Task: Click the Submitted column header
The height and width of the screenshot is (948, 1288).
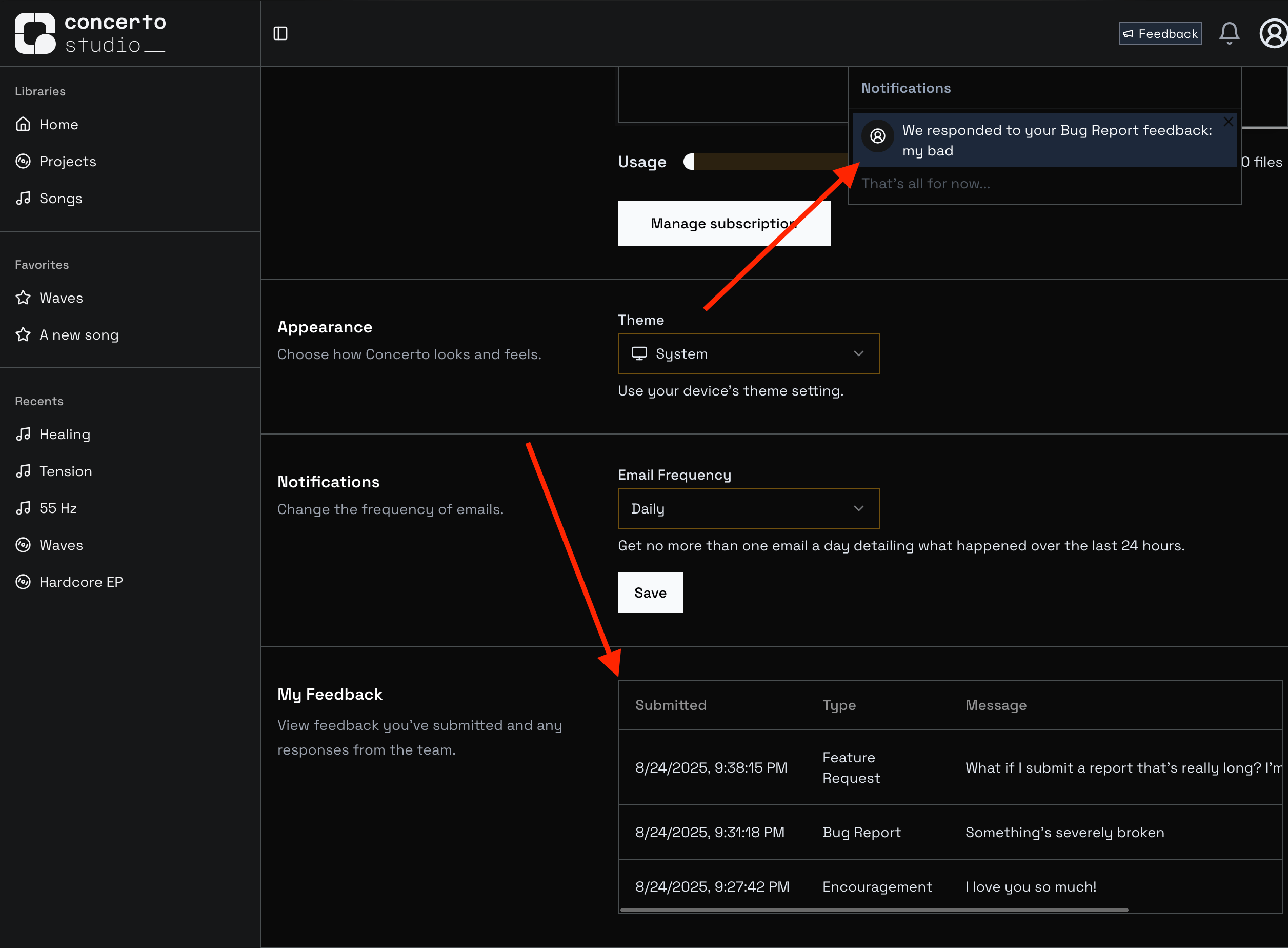Action: tap(670, 705)
